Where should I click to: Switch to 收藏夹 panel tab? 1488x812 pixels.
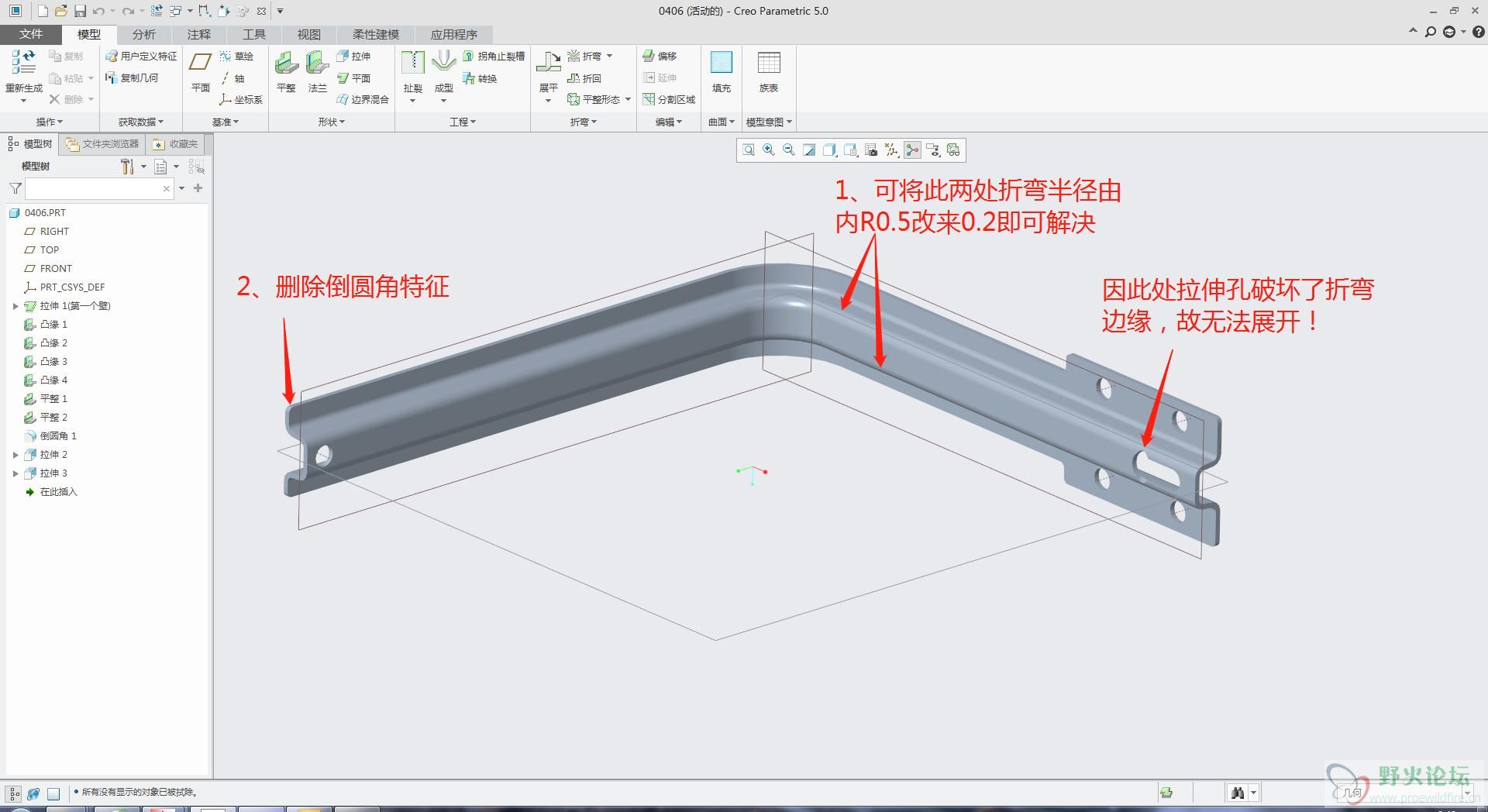[176, 144]
